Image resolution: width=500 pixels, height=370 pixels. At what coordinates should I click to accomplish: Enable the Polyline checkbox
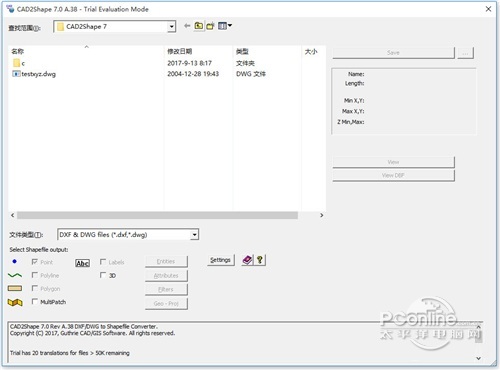(34, 275)
